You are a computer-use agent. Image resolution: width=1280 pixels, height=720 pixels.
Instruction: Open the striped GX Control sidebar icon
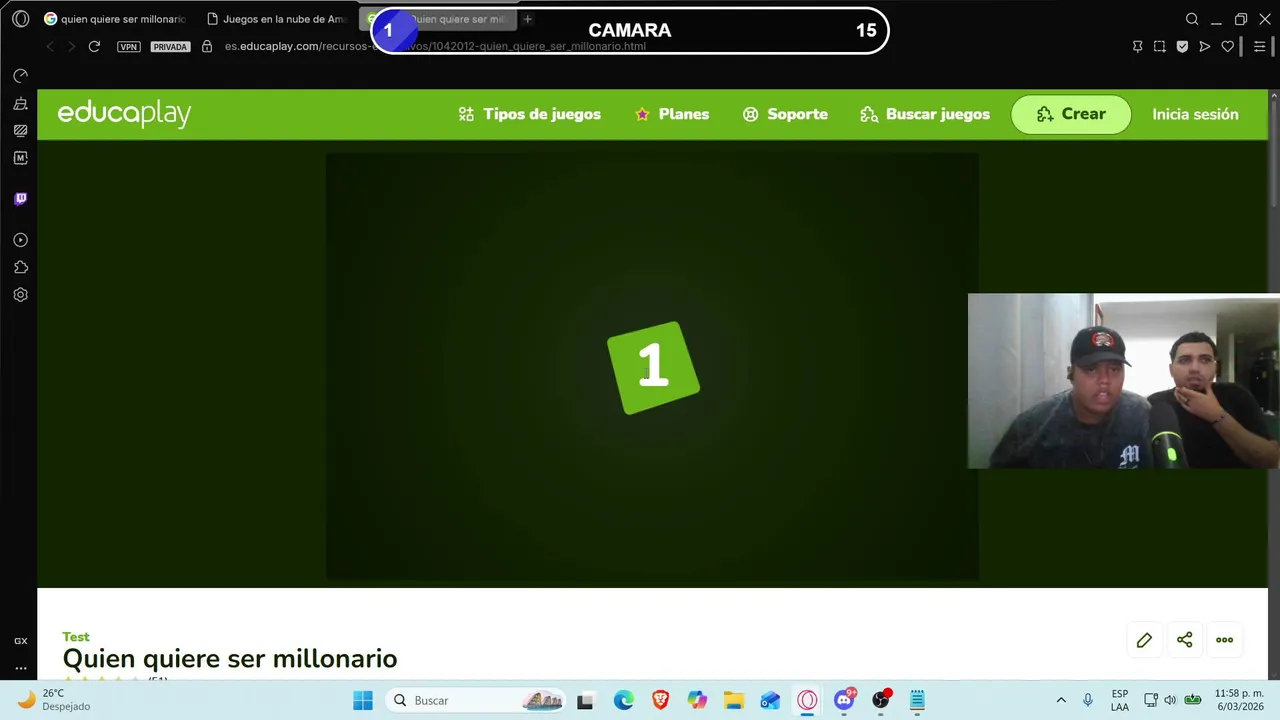pos(20,130)
